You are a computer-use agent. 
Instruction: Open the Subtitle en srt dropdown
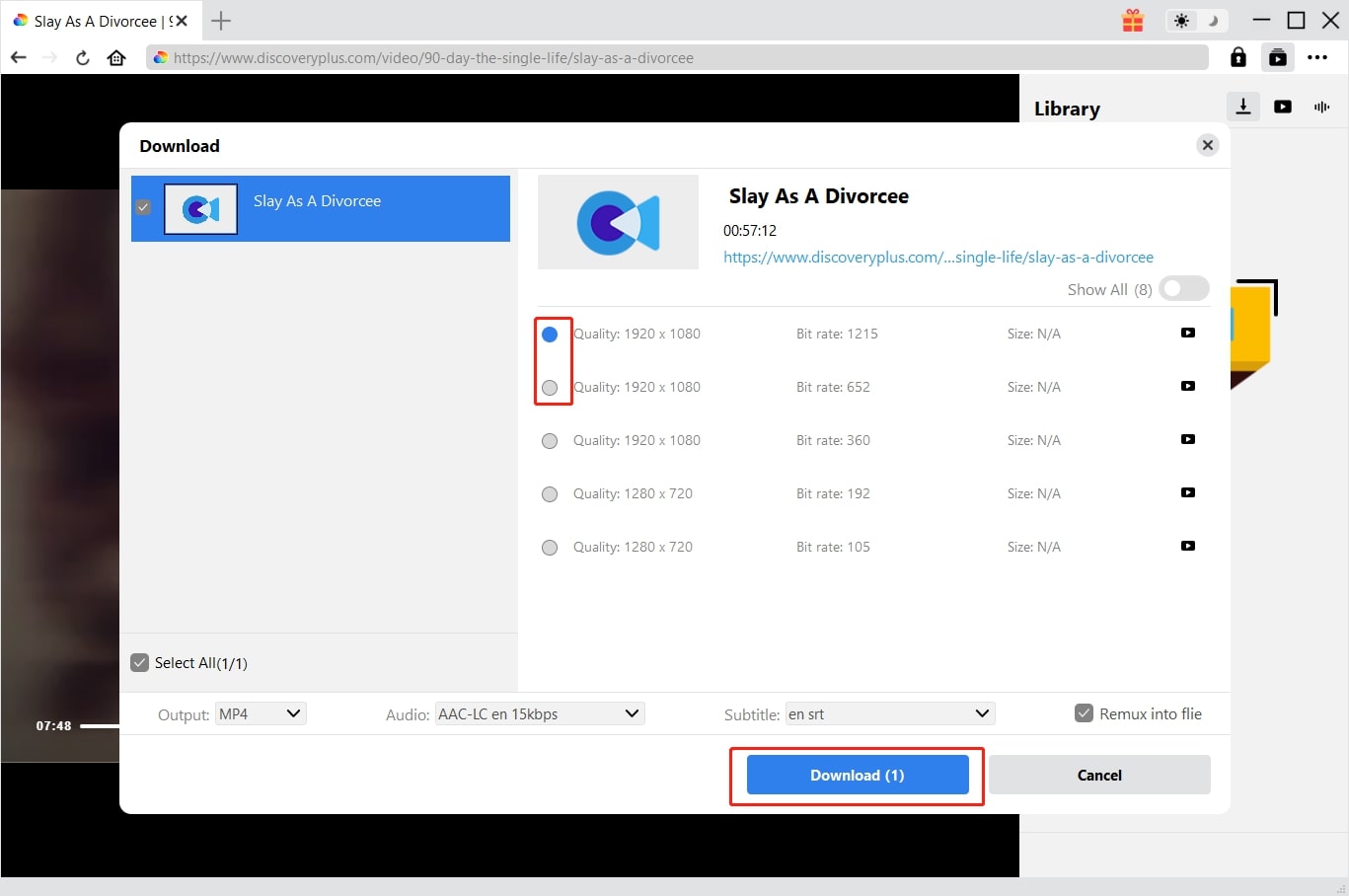point(889,713)
